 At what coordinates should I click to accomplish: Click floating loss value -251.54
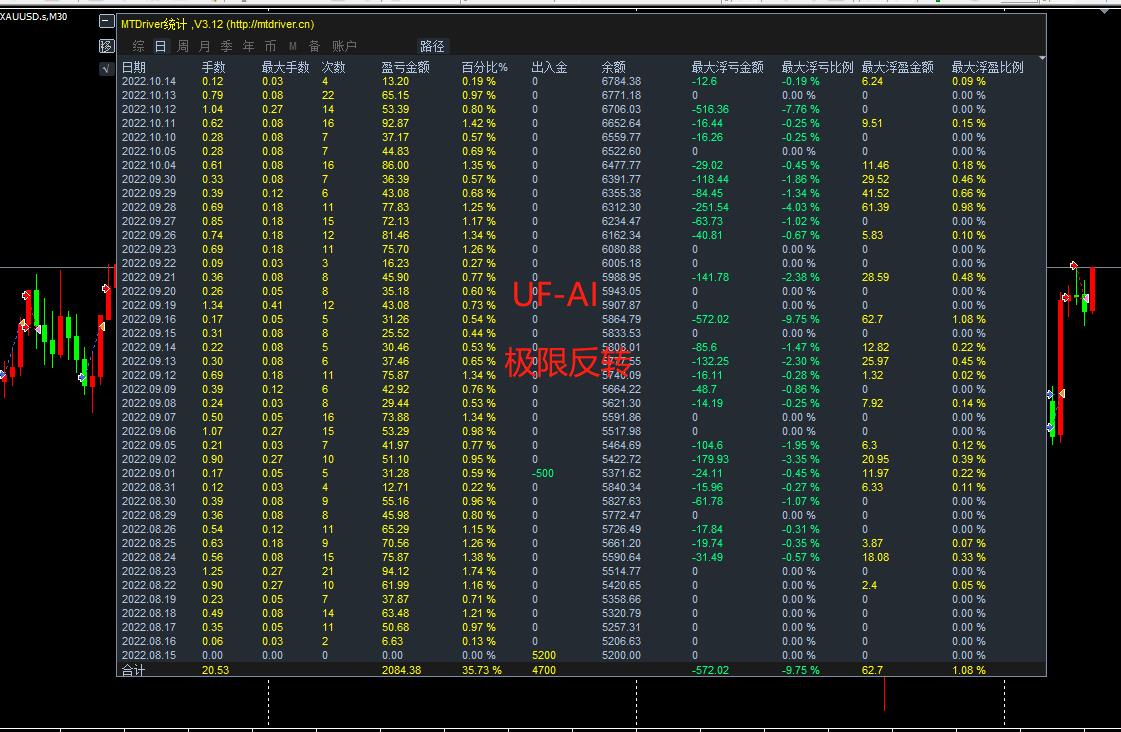point(711,207)
